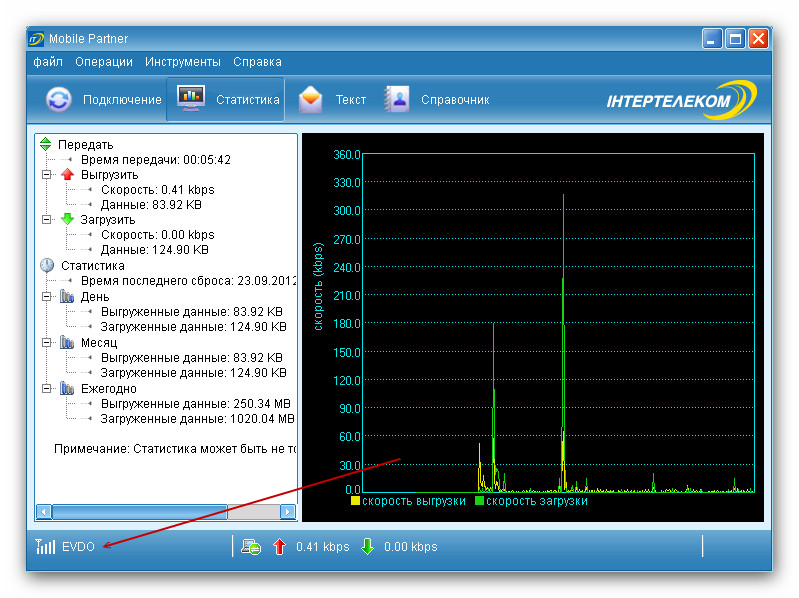Click the День bar chart icon
The width and height of the screenshot is (799, 598).
tap(67, 296)
